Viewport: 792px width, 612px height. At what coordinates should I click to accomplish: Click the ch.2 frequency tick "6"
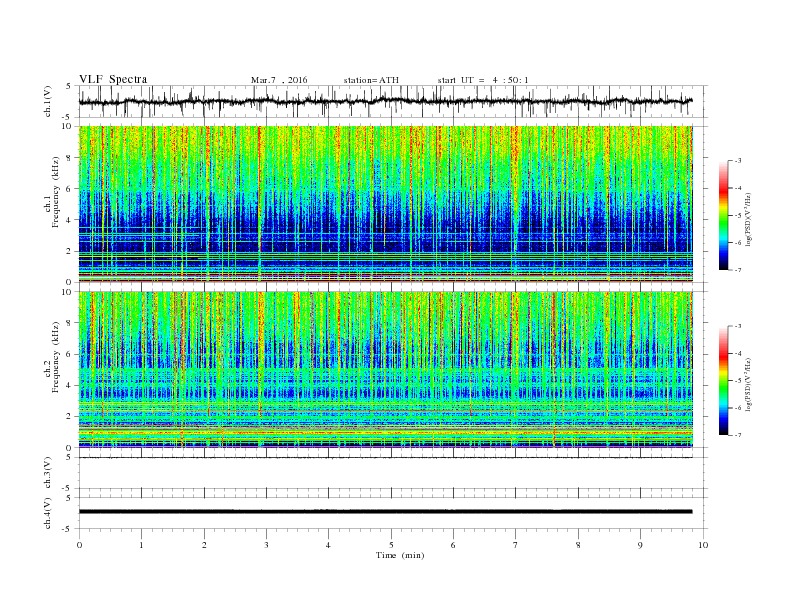(70, 354)
